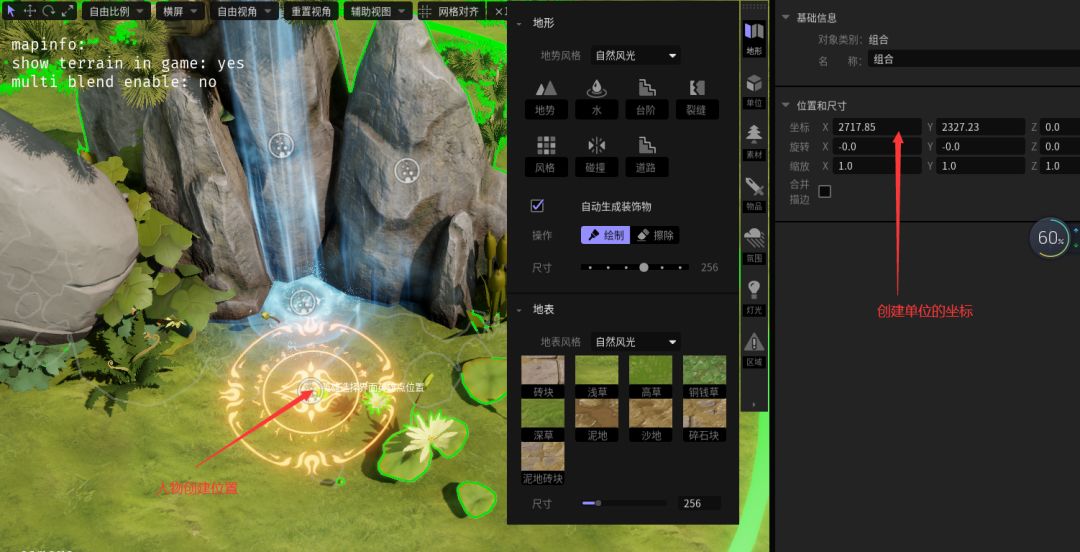The width and height of the screenshot is (1080, 552).
Task: Toggle the 自动生成装饰物 checkbox
Action: [x=537, y=206]
